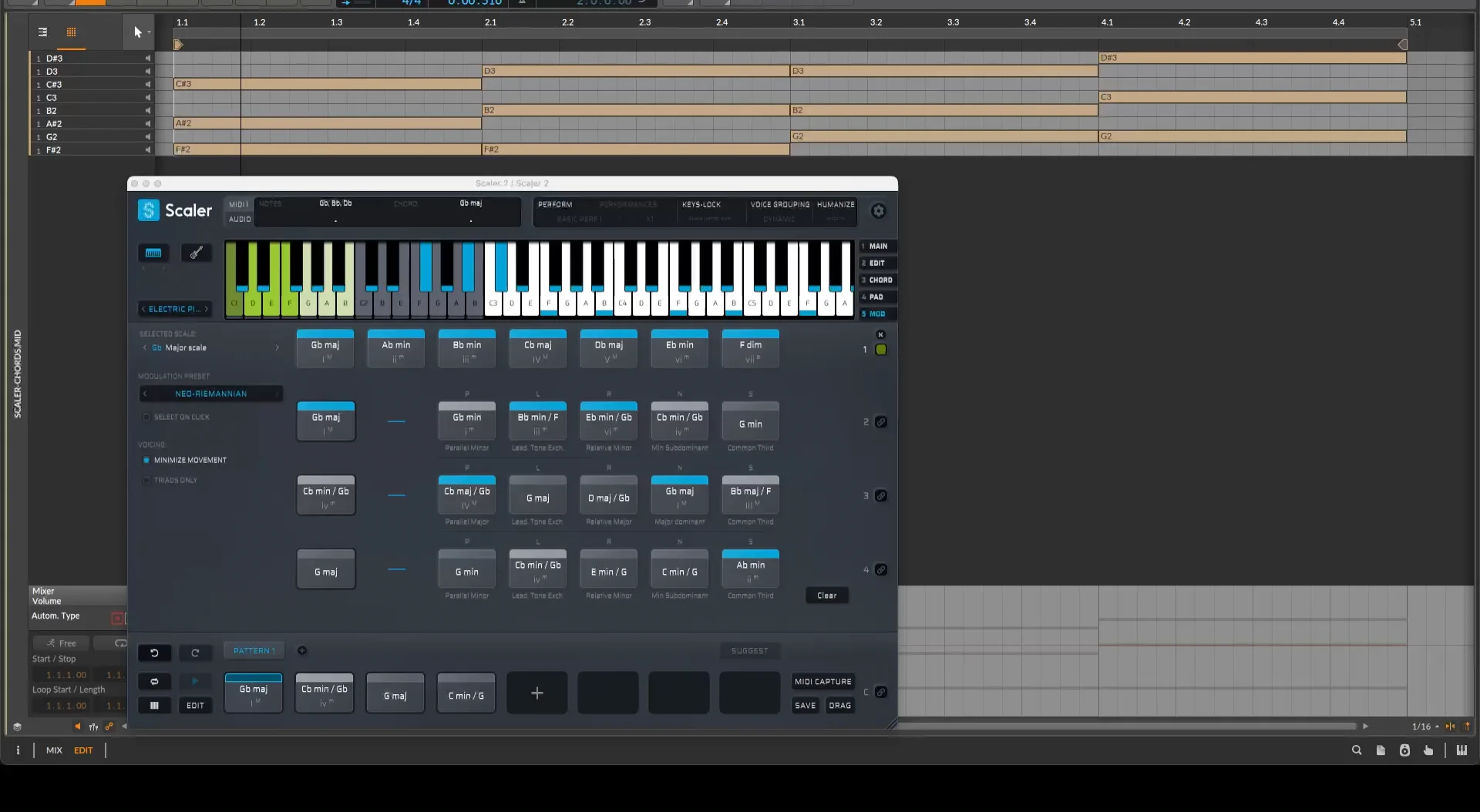Show the on-screen piano keyboard icon
This screenshot has width=1480, height=812.
coord(1461,750)
